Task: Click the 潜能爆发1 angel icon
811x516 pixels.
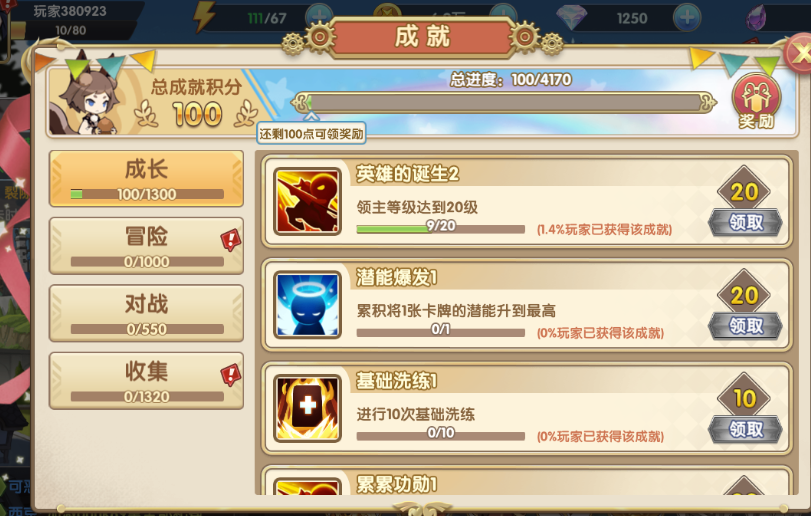Action: point(307,305)
